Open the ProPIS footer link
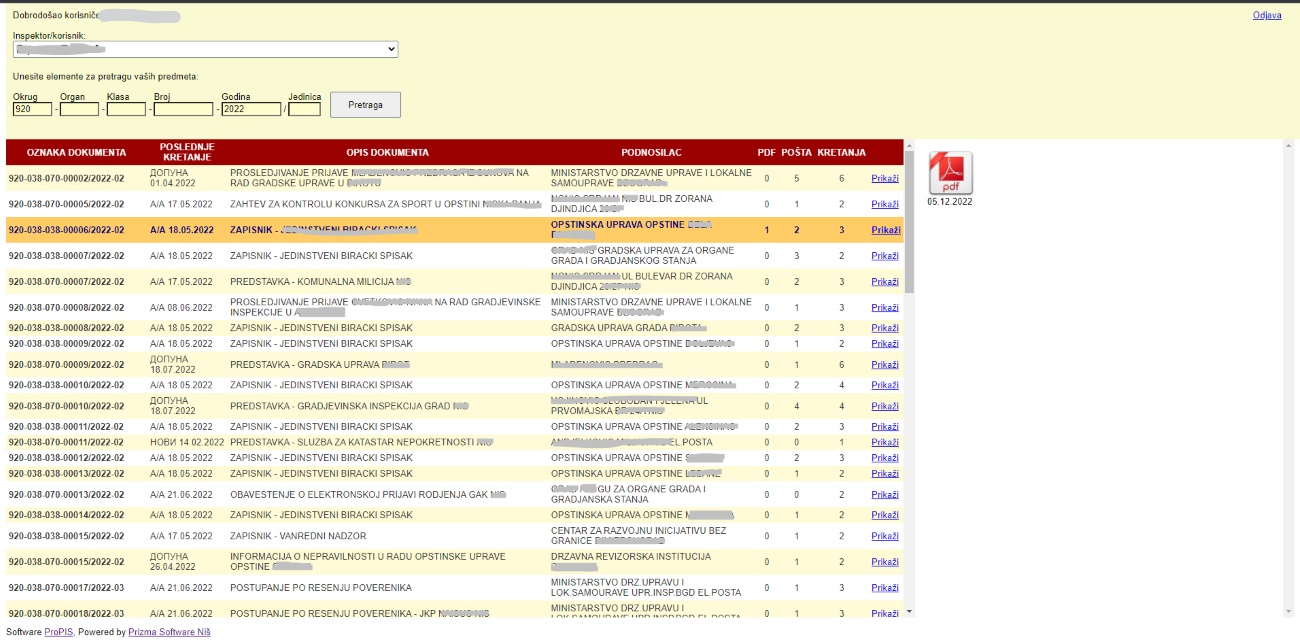This screenshot has height=640, width=1300. [x=58, y=632]
